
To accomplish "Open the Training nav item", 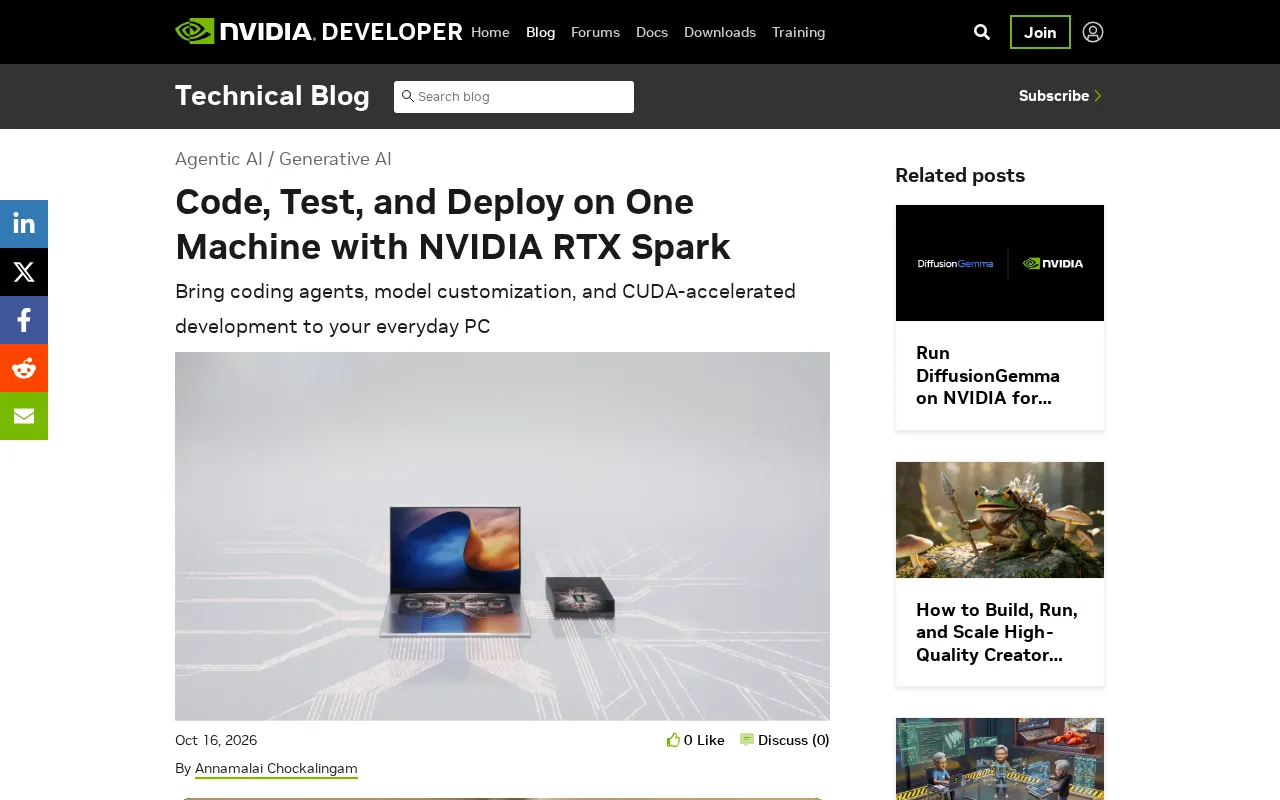I will click(799, 32).
